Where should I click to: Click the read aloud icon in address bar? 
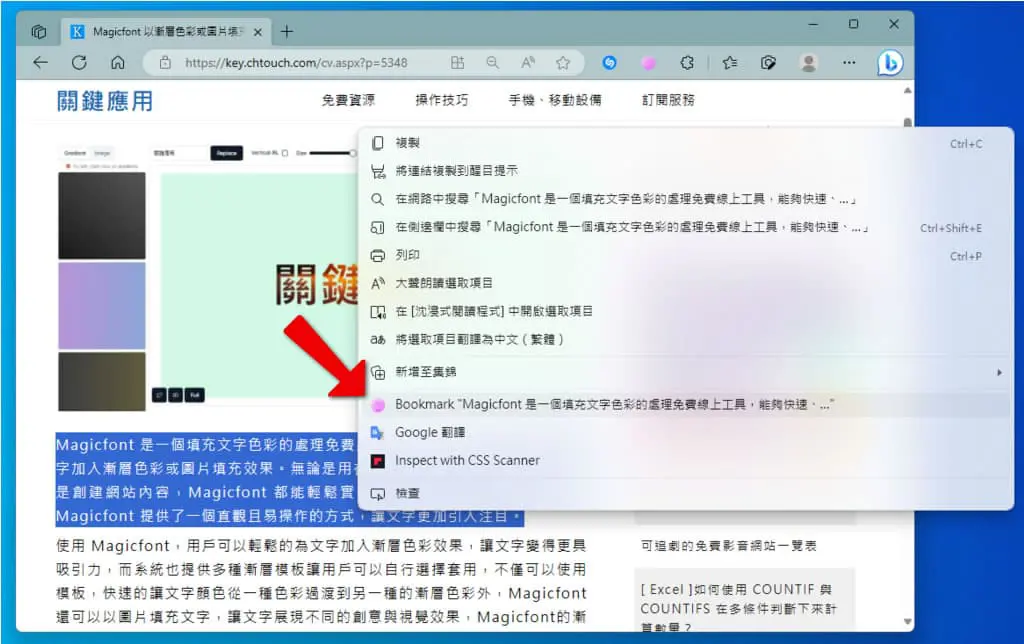coord(528,63)
